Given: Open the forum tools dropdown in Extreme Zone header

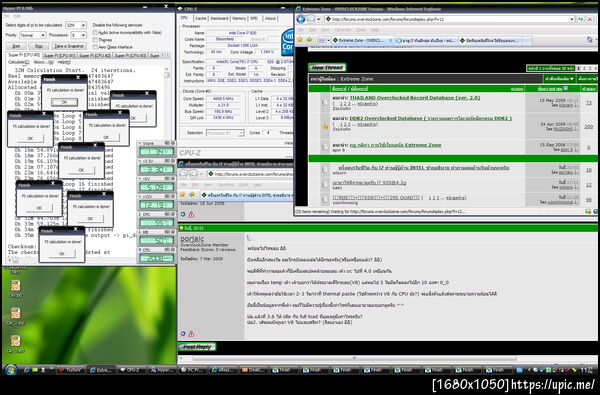Looking at the screenshot, I should [560, 78].
